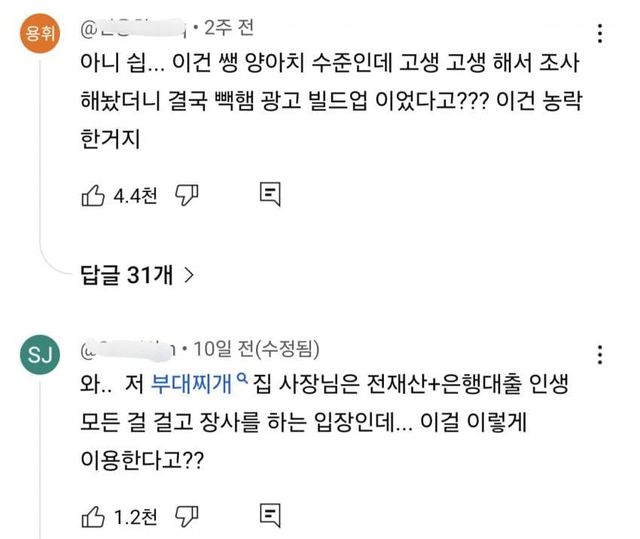The height and width of the screenshot is (539, 640).
Task: Open three-dot menu on SJ's comment
Action: click(x=598, y=355)
